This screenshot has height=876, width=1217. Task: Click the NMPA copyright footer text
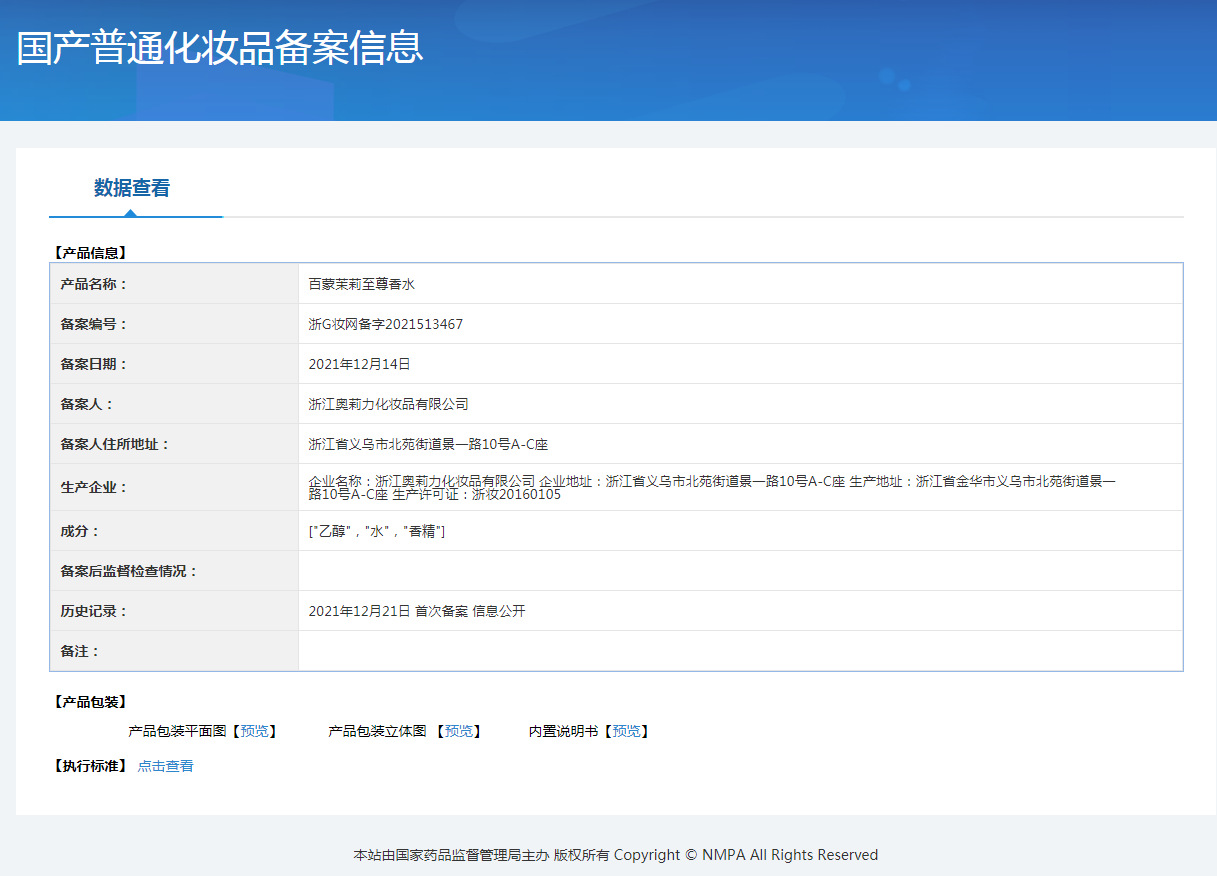tap(615, 855)
